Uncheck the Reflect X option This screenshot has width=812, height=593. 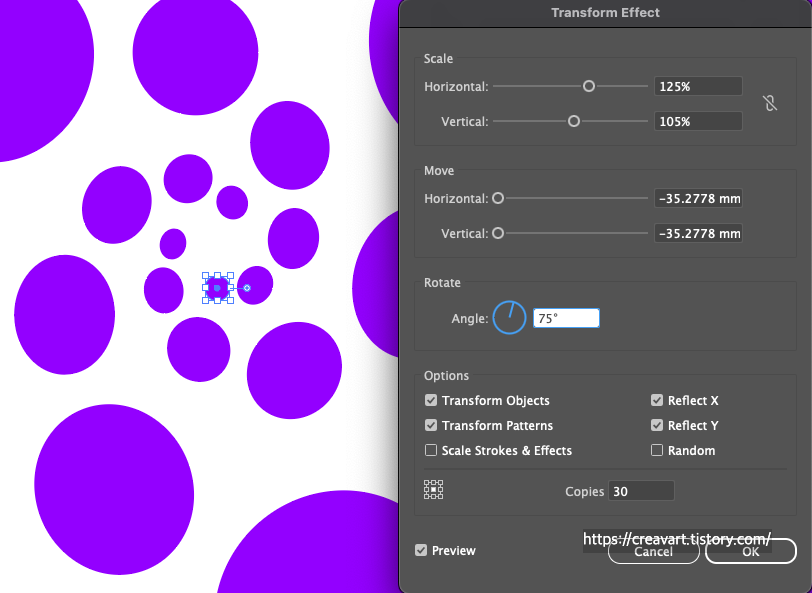[x=657, y=400]
